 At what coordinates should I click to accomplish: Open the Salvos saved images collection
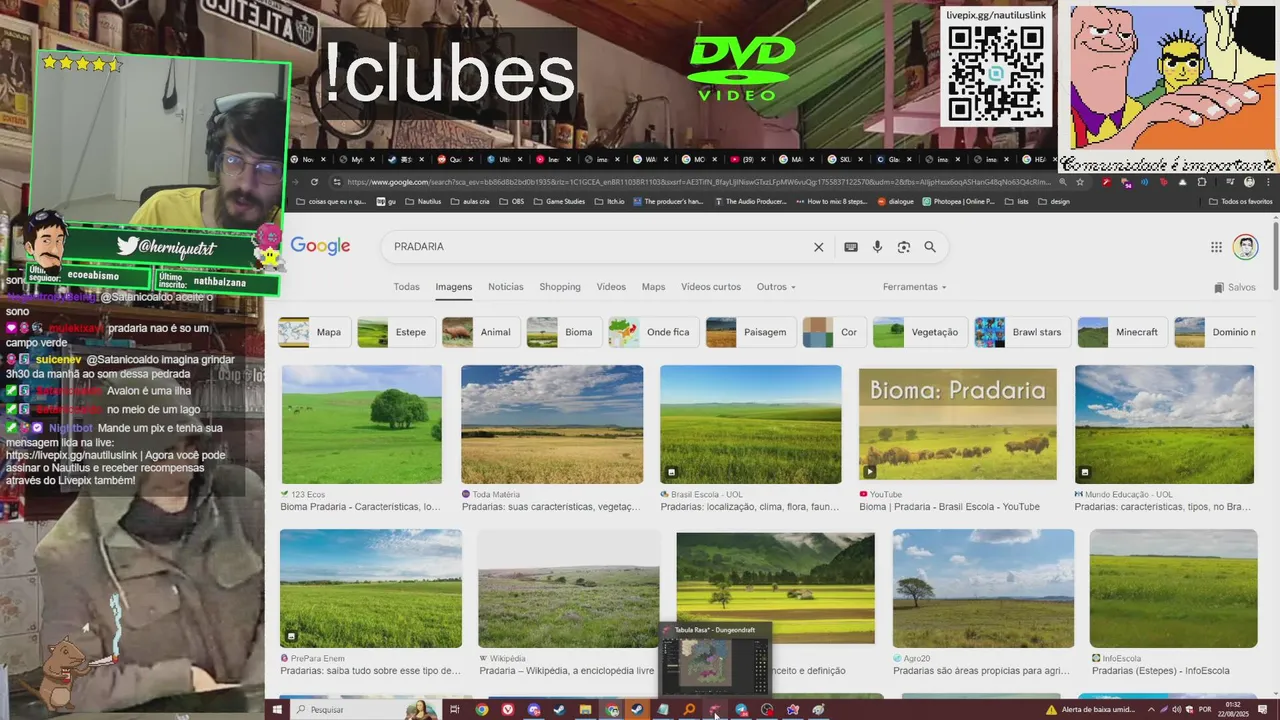[1235, 287]
